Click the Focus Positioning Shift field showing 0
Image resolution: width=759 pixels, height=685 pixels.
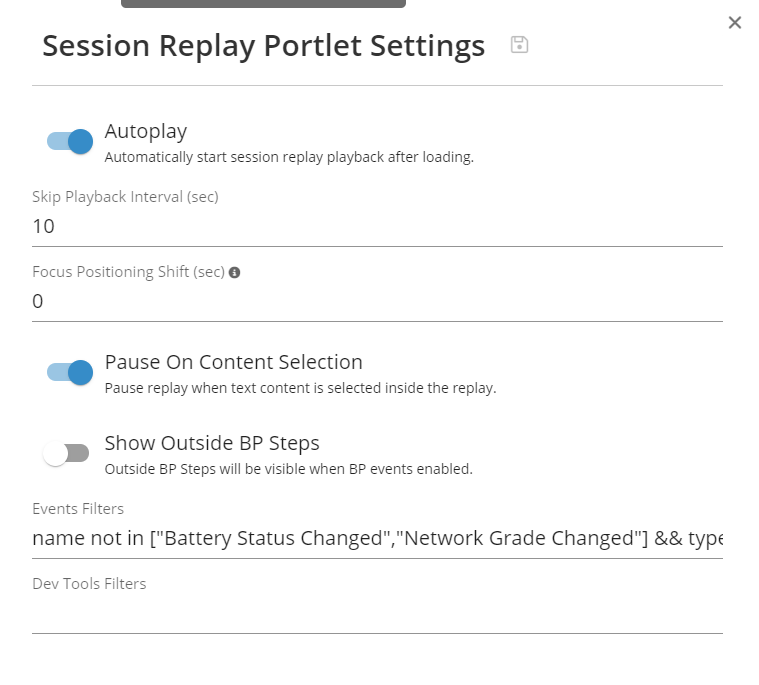[x=377, y=301]
